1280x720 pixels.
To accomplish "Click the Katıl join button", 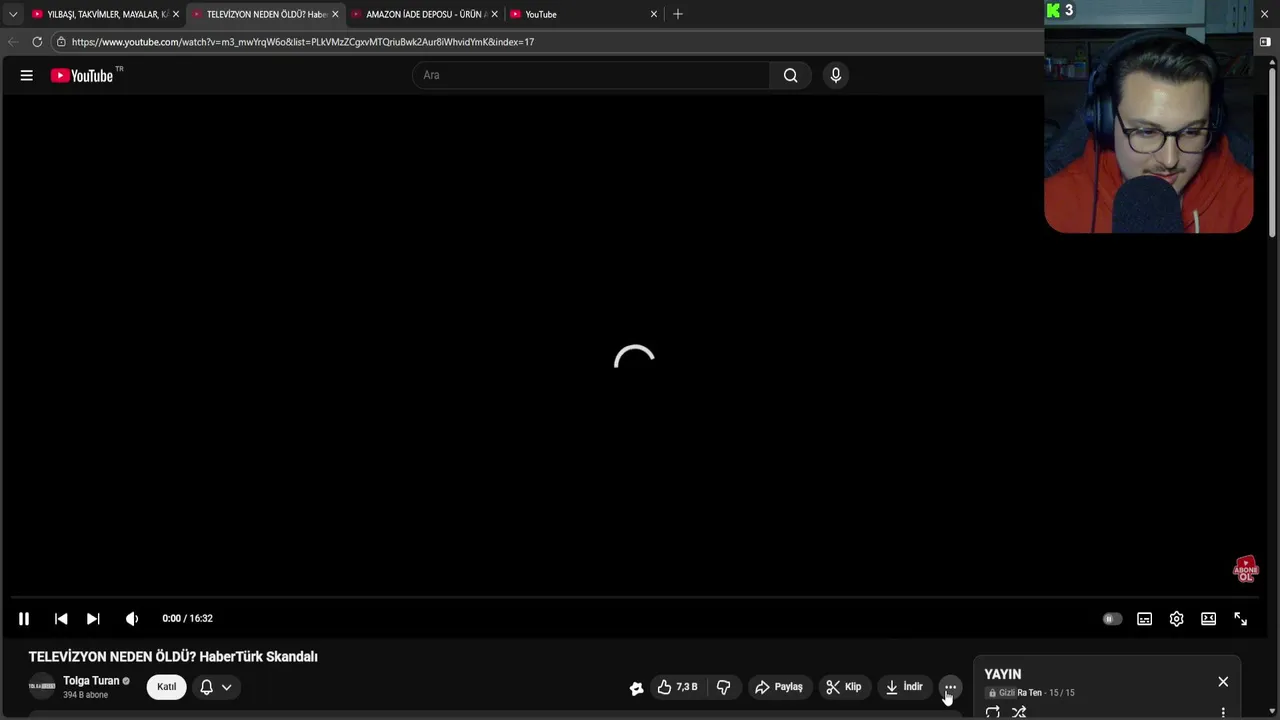I will (x=167, y=687).
